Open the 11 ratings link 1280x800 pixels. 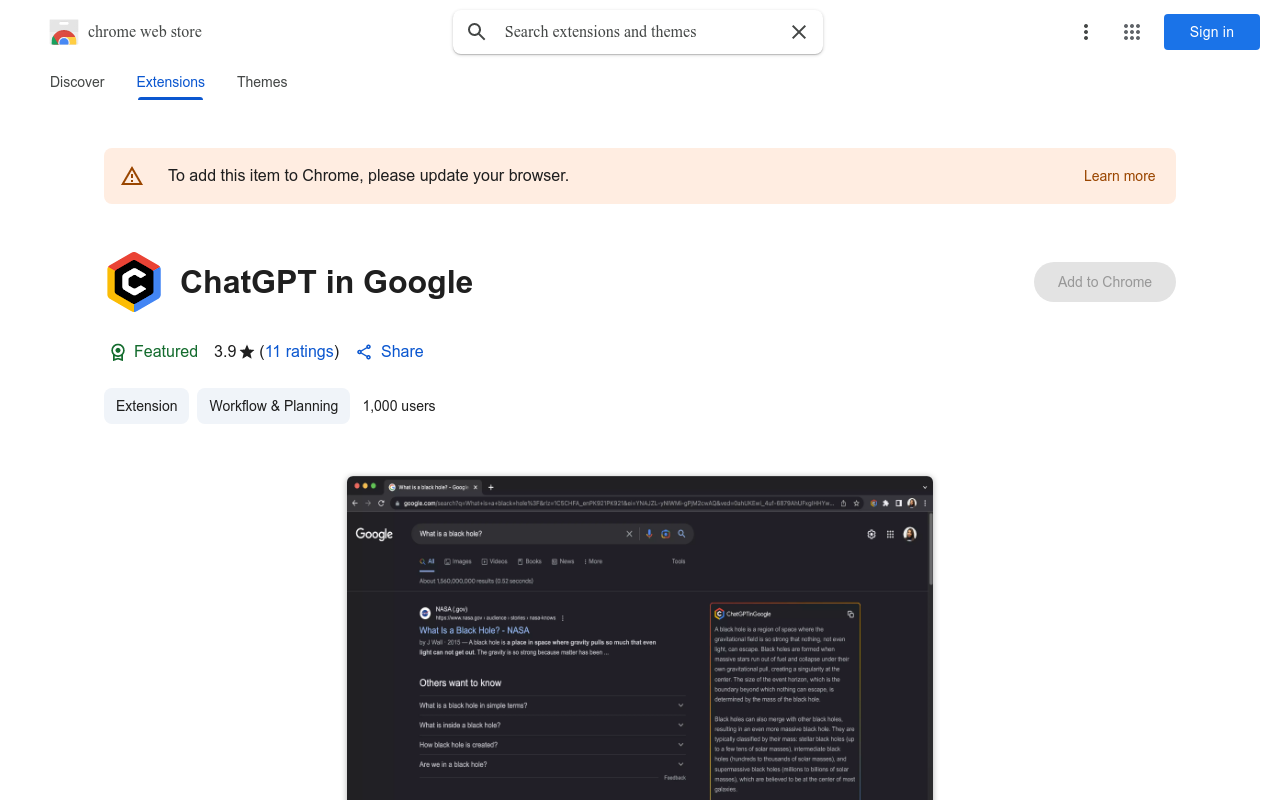(x=299, y=351)
